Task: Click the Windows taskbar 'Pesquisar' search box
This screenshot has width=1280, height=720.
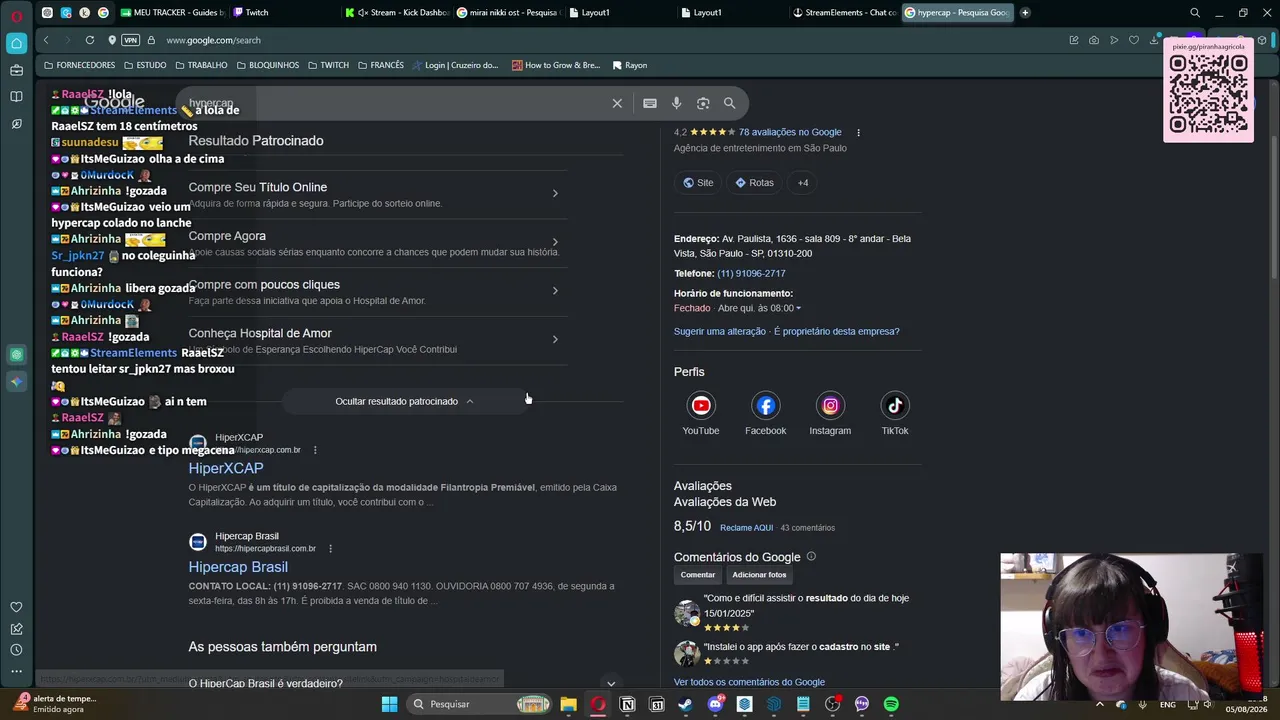Action: point(480,704)
